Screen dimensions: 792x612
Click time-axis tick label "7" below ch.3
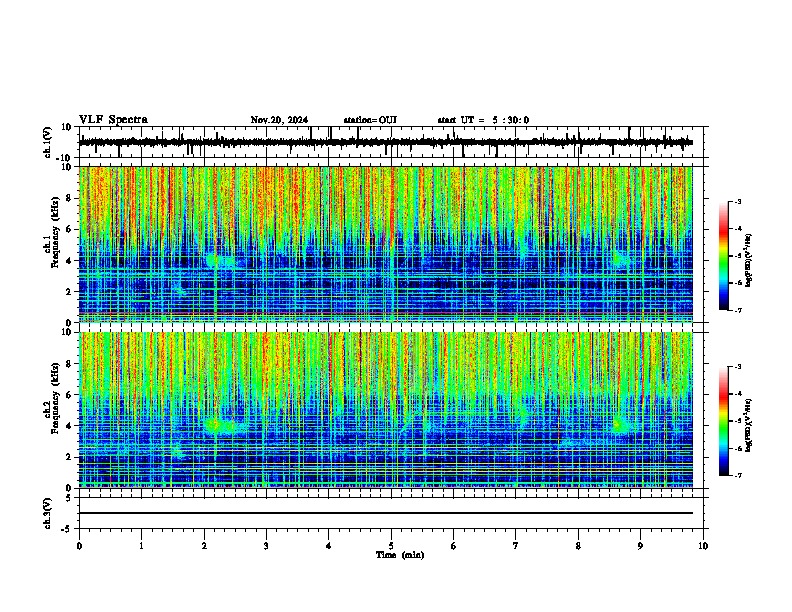[x=516, y=546]
